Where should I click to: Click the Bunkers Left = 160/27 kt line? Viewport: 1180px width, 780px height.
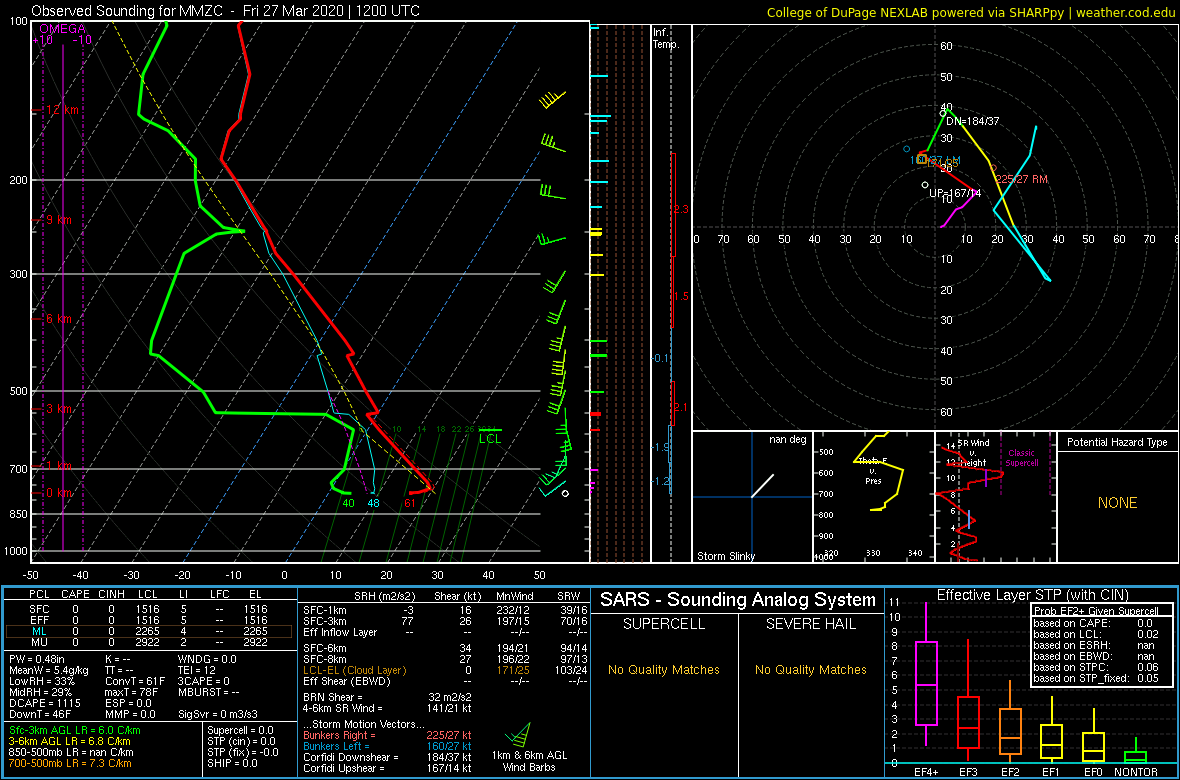387,745
